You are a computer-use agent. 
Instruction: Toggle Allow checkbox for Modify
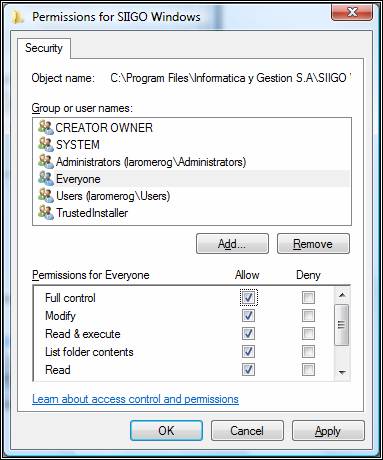click(x=248, y=315)
